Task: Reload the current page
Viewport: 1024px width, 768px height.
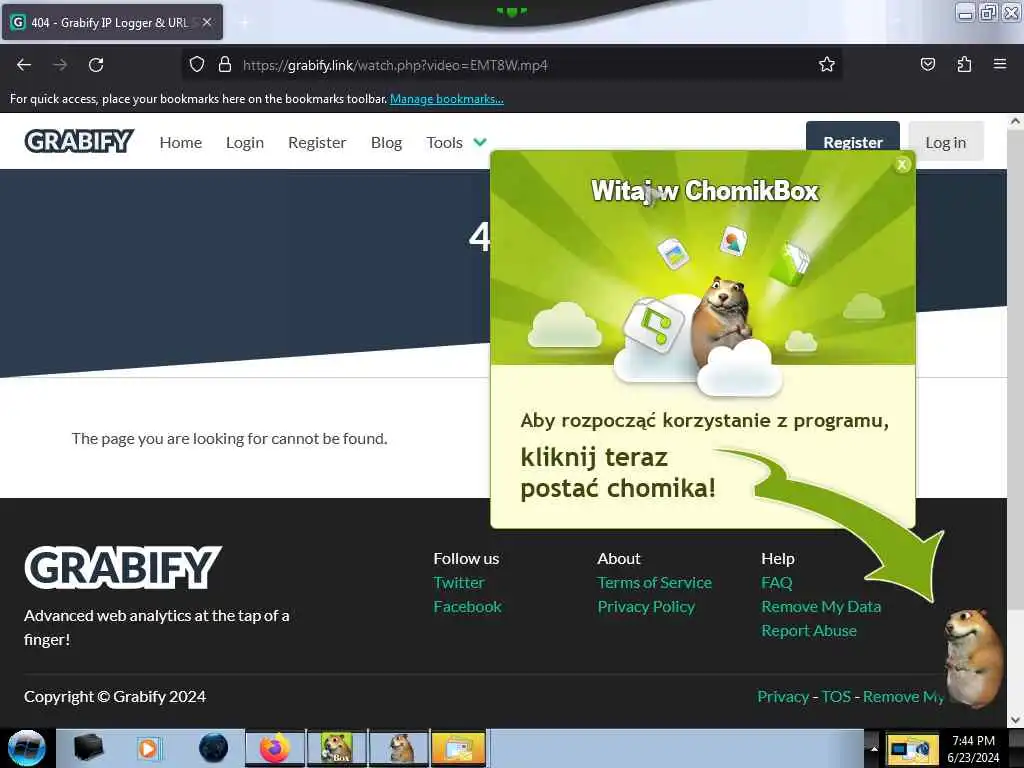Action: click(x=96, y=65)
